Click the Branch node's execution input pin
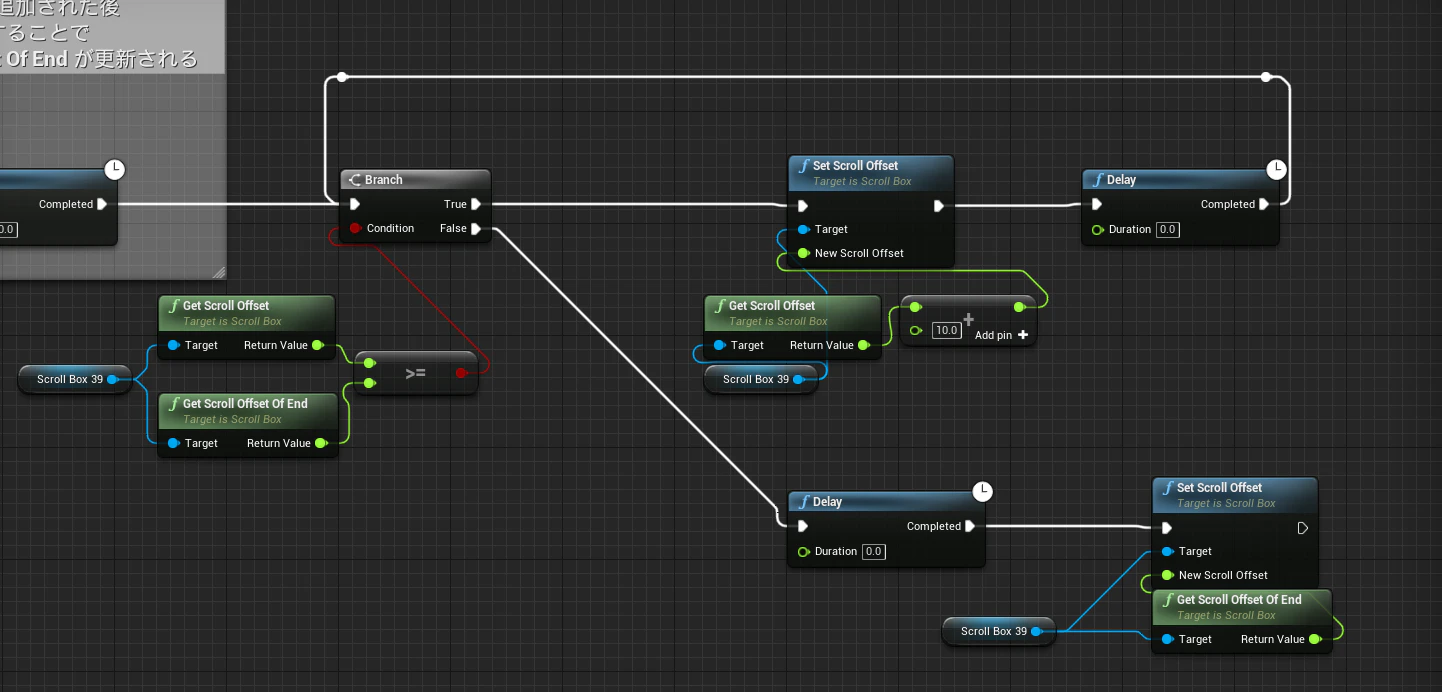This screenshot has height=692, width=1442. tap(355, 204)
